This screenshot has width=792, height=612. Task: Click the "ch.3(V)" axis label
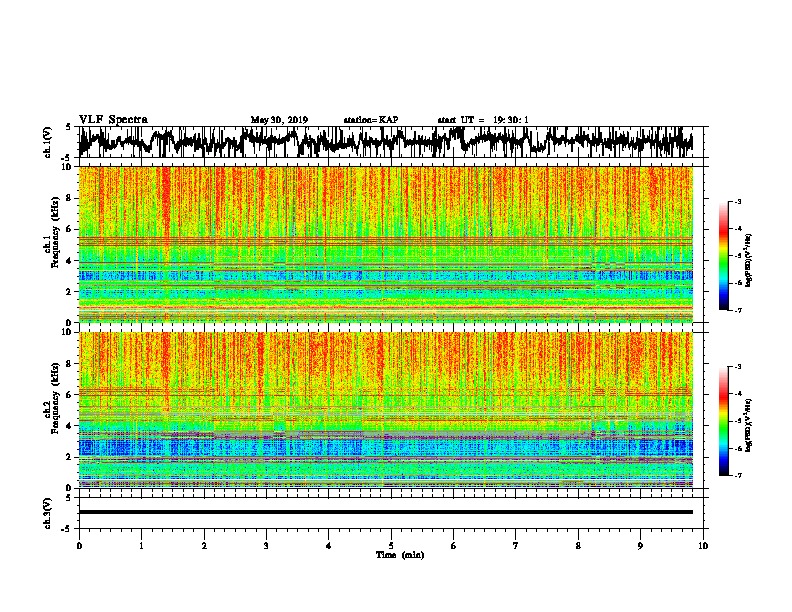click(48, 513)
